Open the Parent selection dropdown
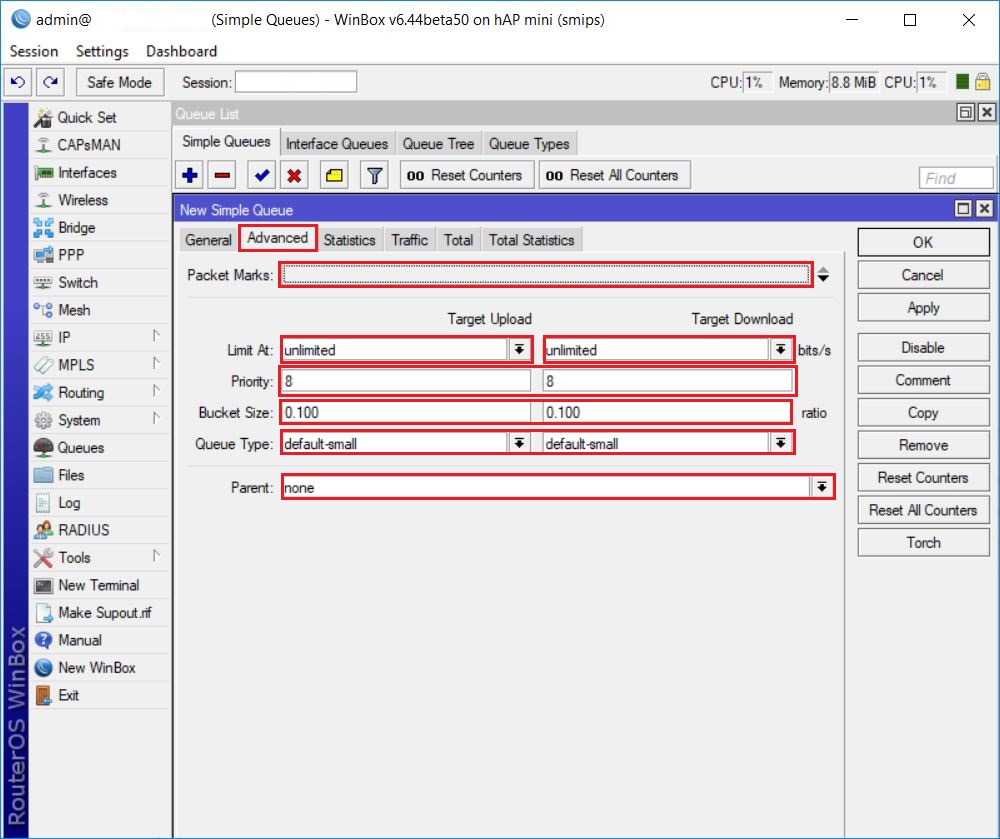 coord(823,487)
